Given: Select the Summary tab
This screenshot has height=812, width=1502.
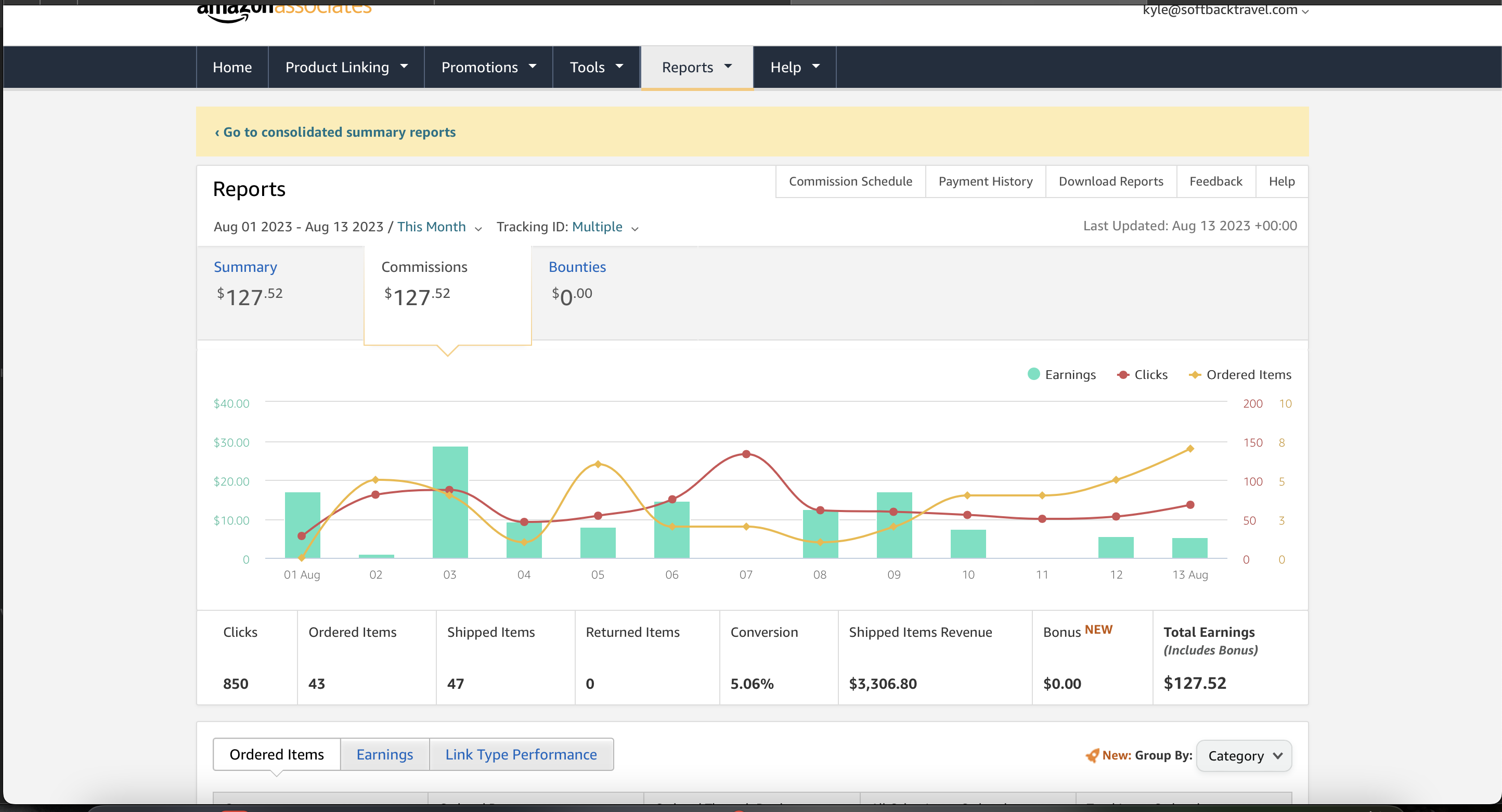Looking at the screenshot, I should click(280, 293).
